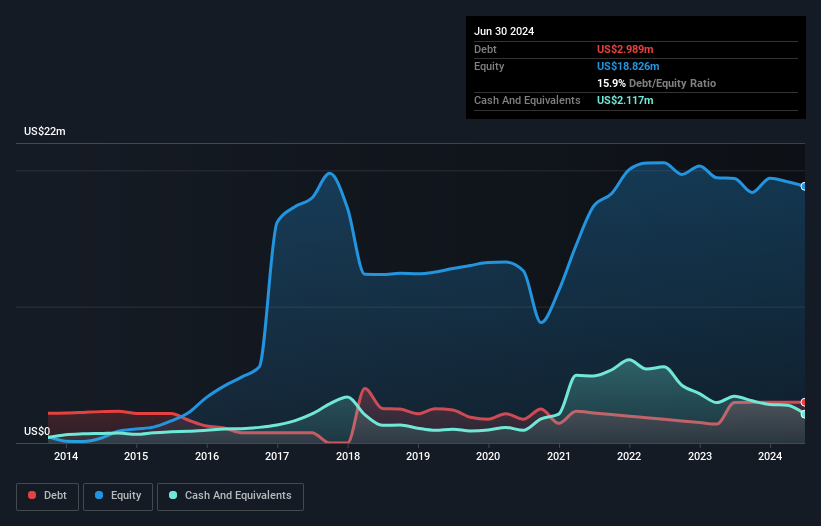Click the blue Equity legend dot
This screenshot has width=821, height=526.
pyautogui.click(x=99, y=495)
